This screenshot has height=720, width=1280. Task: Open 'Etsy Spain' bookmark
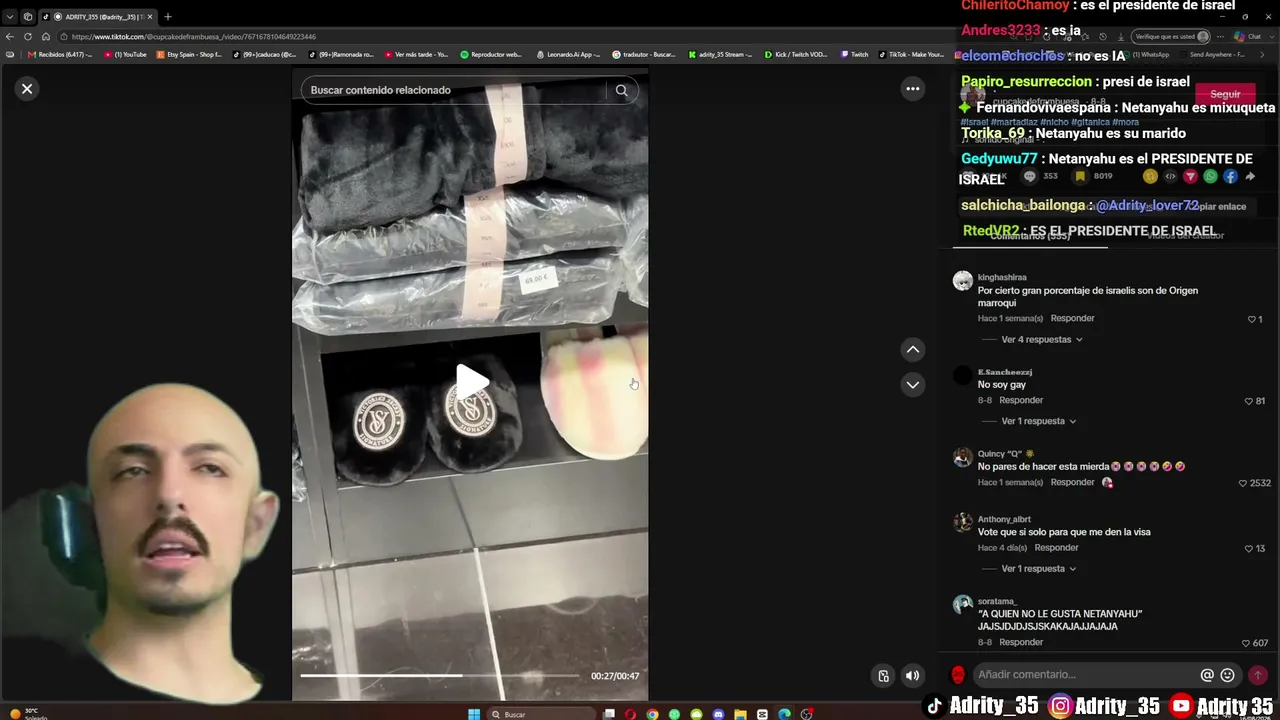coord(190,54)
